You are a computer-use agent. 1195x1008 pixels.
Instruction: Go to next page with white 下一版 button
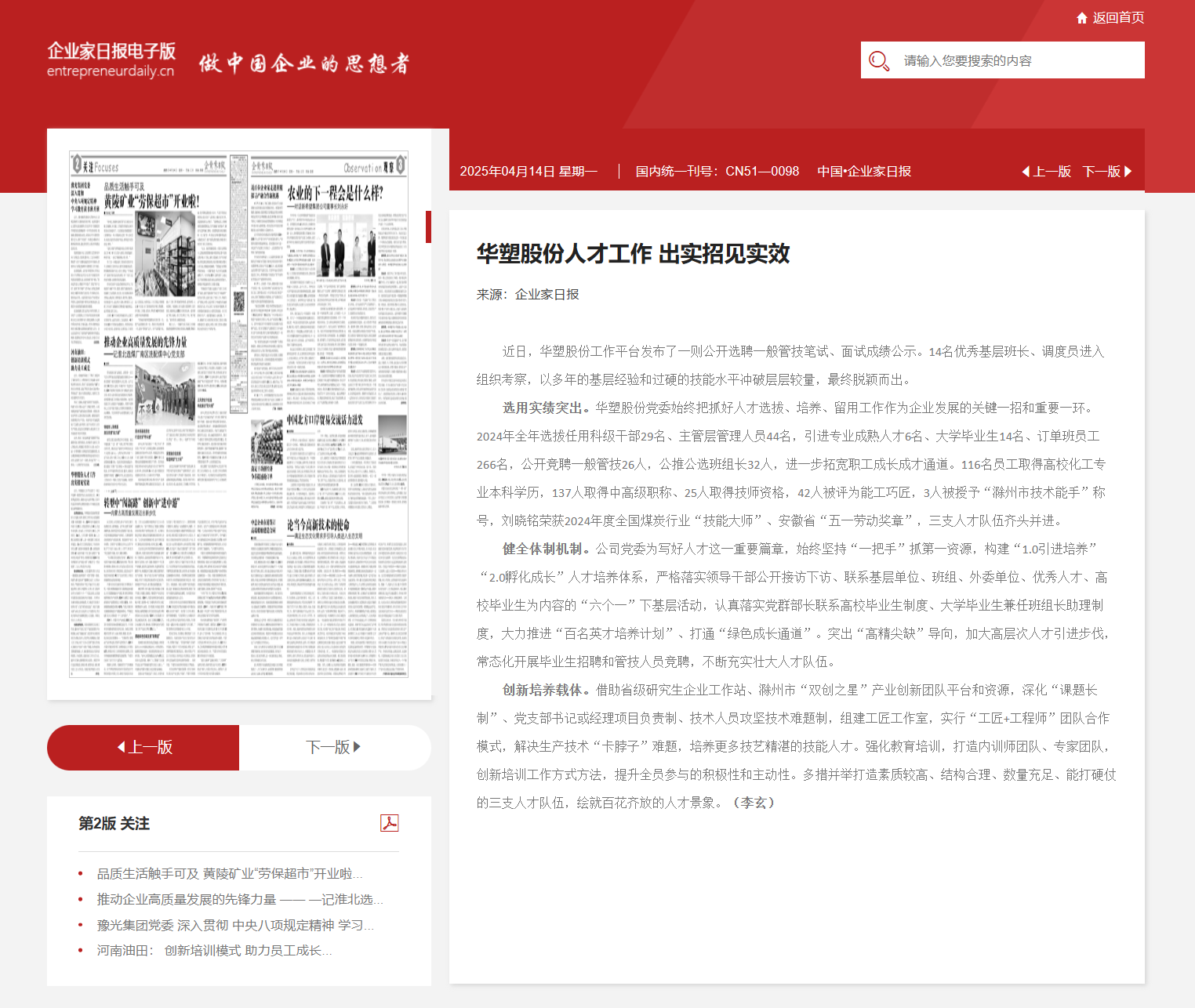(334, 748)
